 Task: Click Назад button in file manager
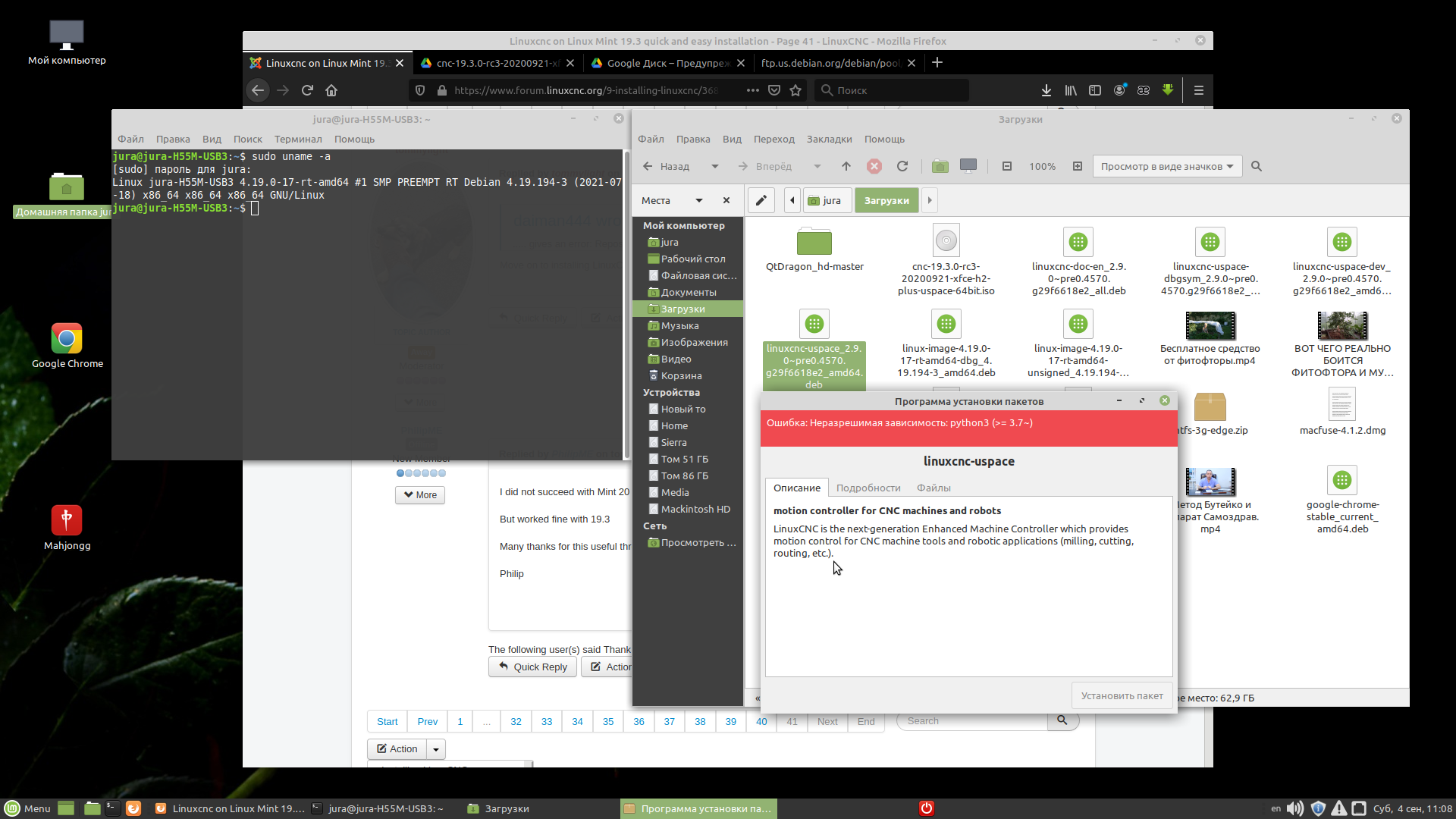667,166
